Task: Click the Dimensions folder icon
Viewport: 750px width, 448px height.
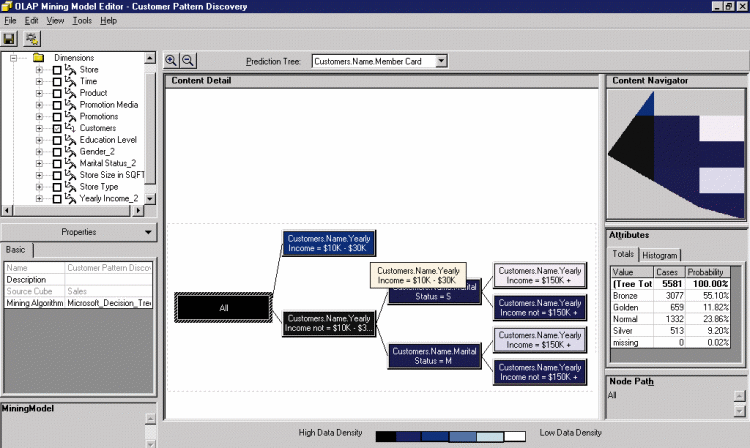Action: pyautogui.click(x=37, y=58)
